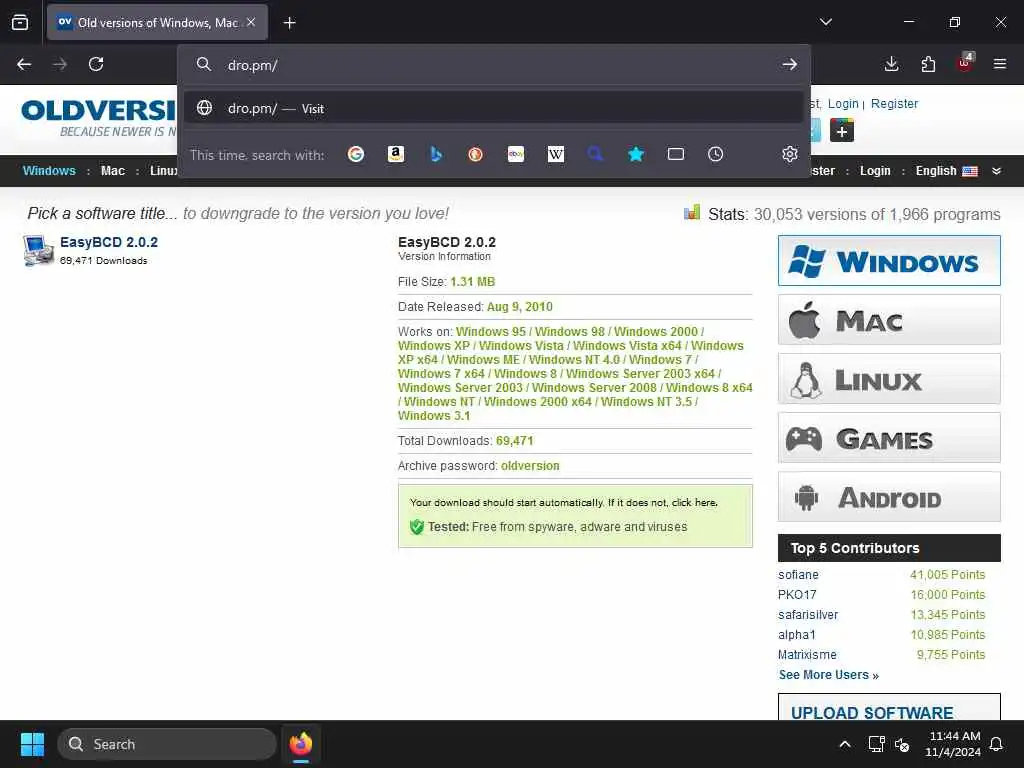
Task: Search history via clock icon
Action: [716, 154]
